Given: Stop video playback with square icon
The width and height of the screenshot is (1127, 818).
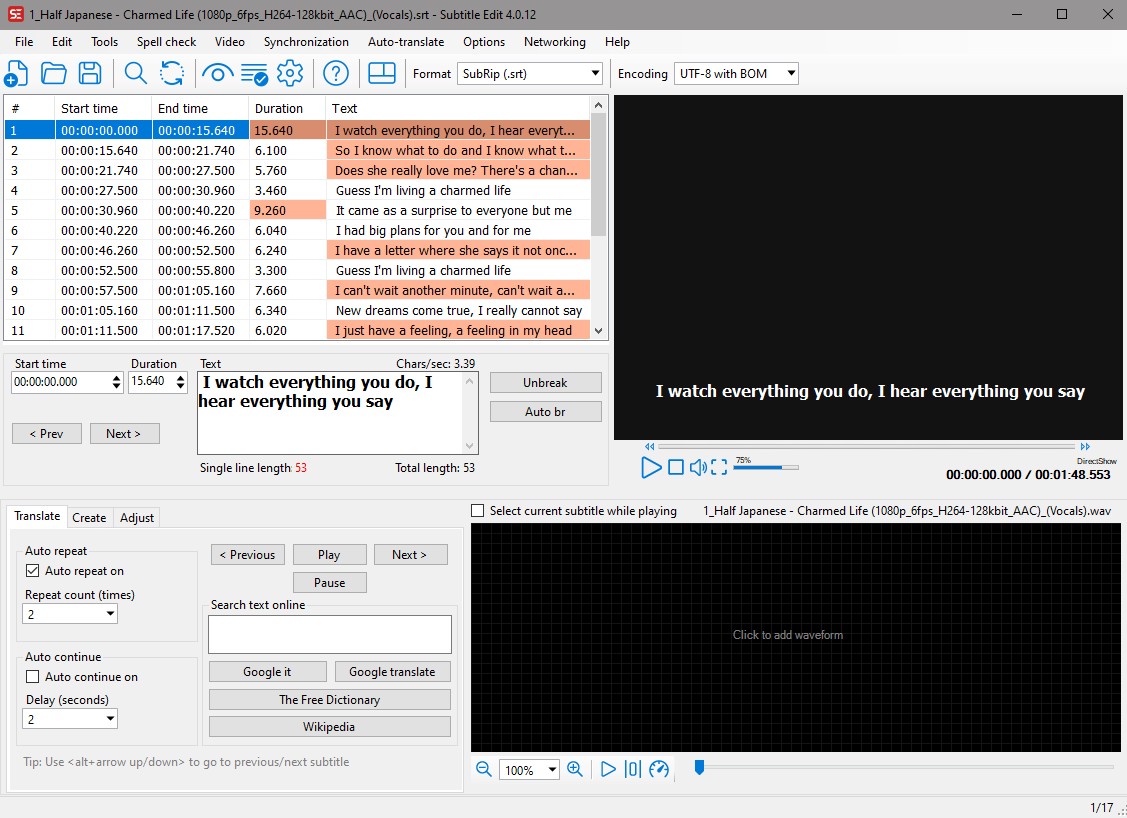Looking at the screenshot, I should tap(676, 467).
